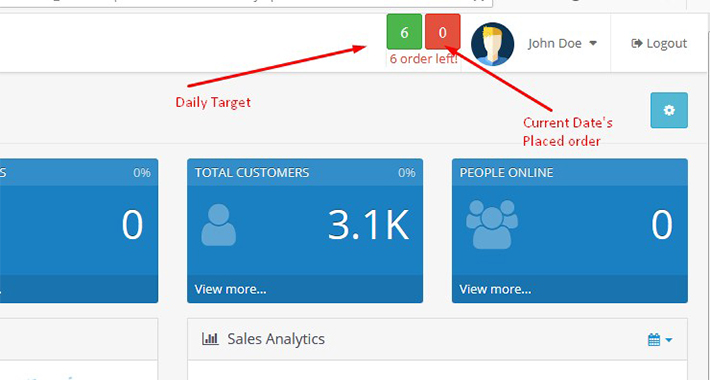Click the Sales Analytics bar chart icon
Viewport: 710px width, 380px height.
pos(210,338)
